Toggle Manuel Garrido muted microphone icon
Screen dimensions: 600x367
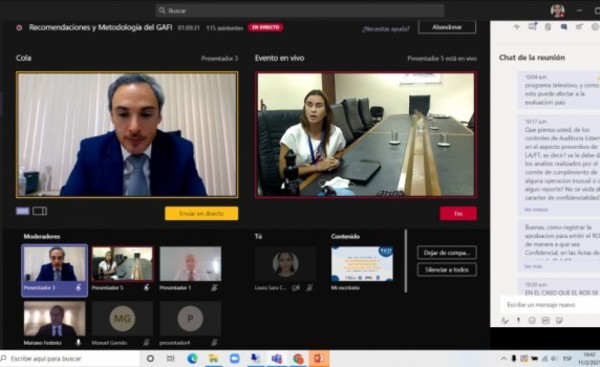click(x=147, y=343)
